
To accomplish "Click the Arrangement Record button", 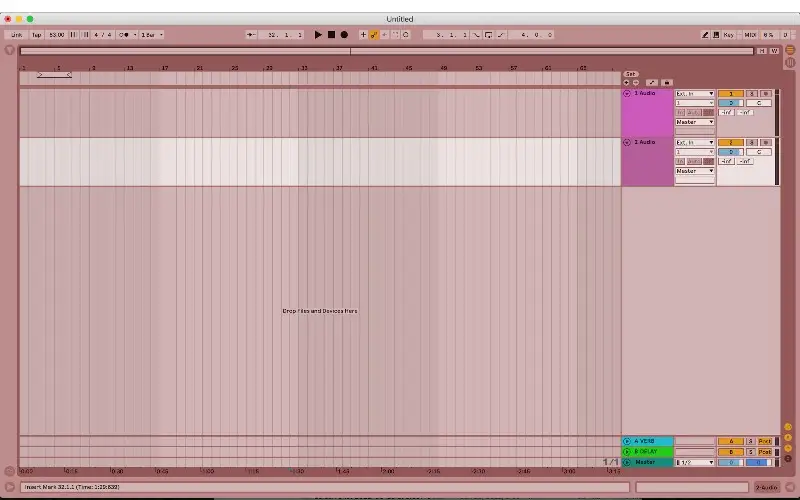I will [x=344, y=35].
